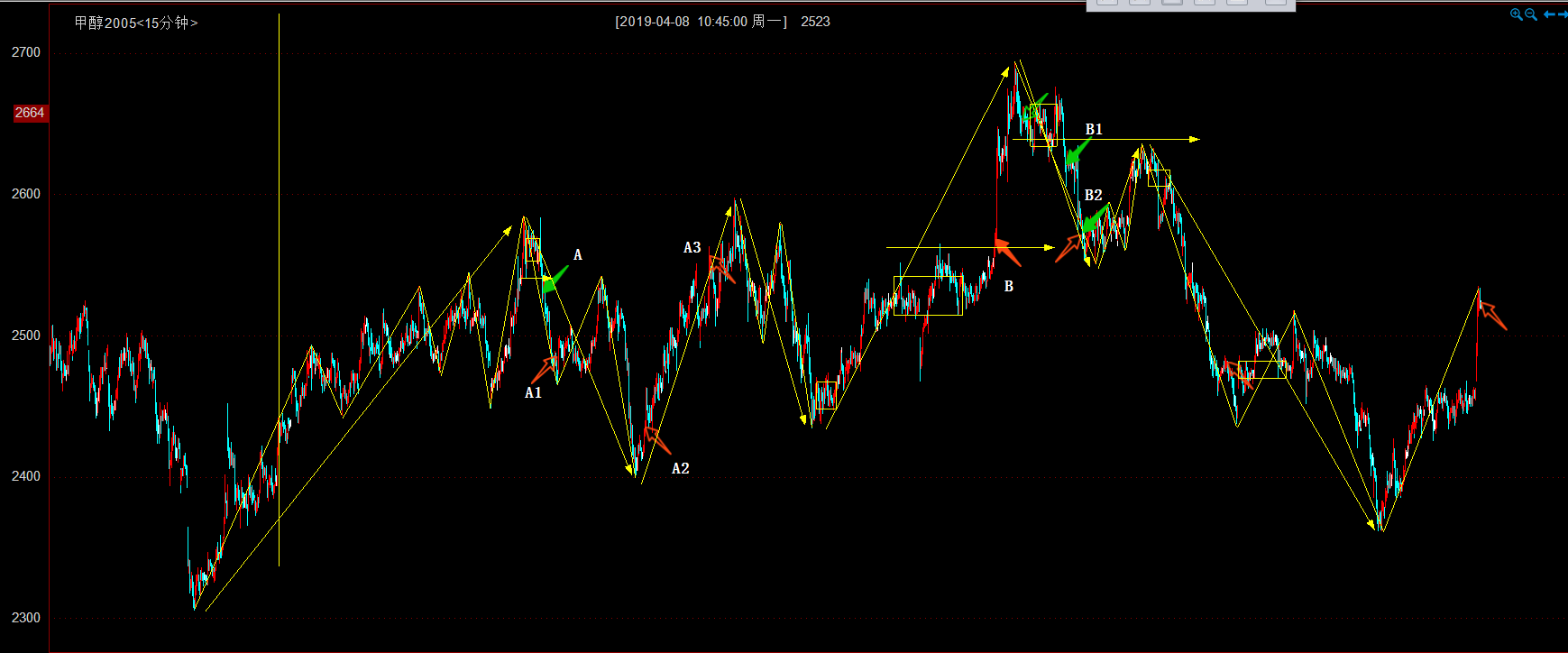Image resolution: width=1568 pixels, height=653 pixels.
Task: Click the 2500 price axis label
Action: (x=26, y=336)
